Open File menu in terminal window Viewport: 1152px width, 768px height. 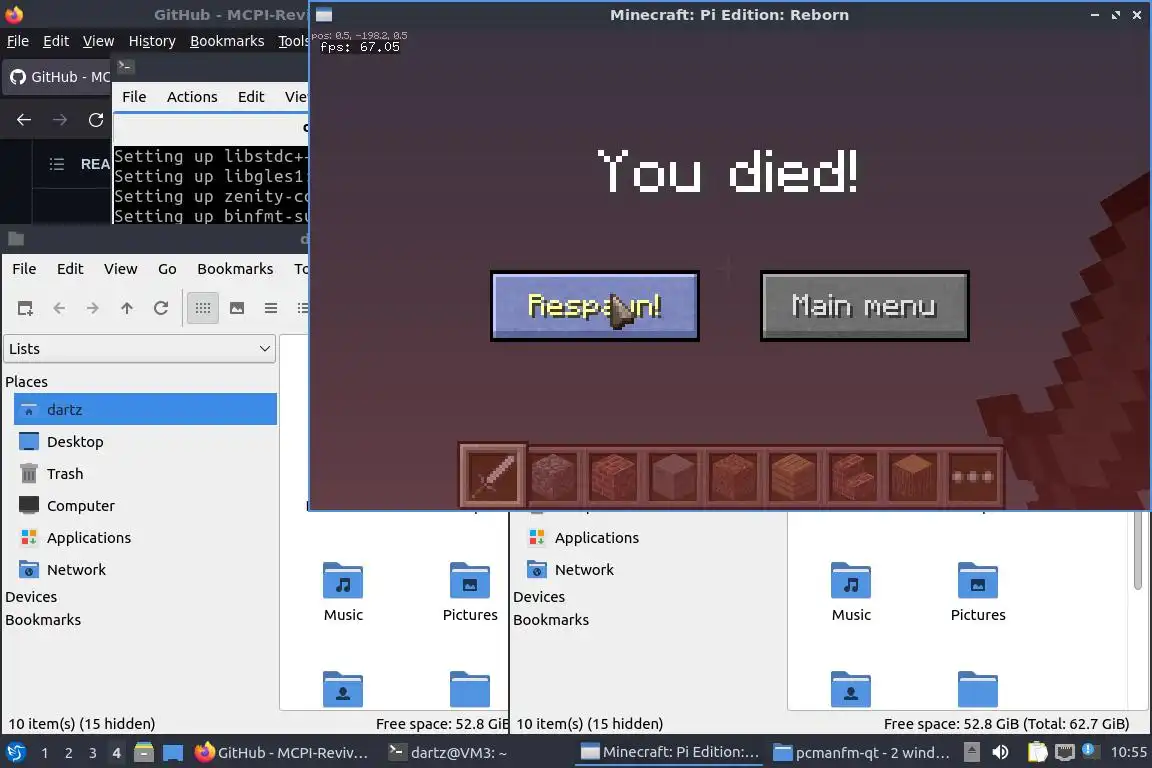coord(134,97)
